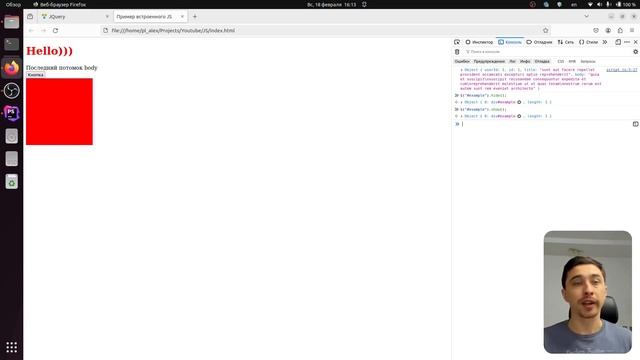The width and height of the screenshot is (640, 360).
Task: Expand the logged userId Object entry
Action: click(462, 70)
